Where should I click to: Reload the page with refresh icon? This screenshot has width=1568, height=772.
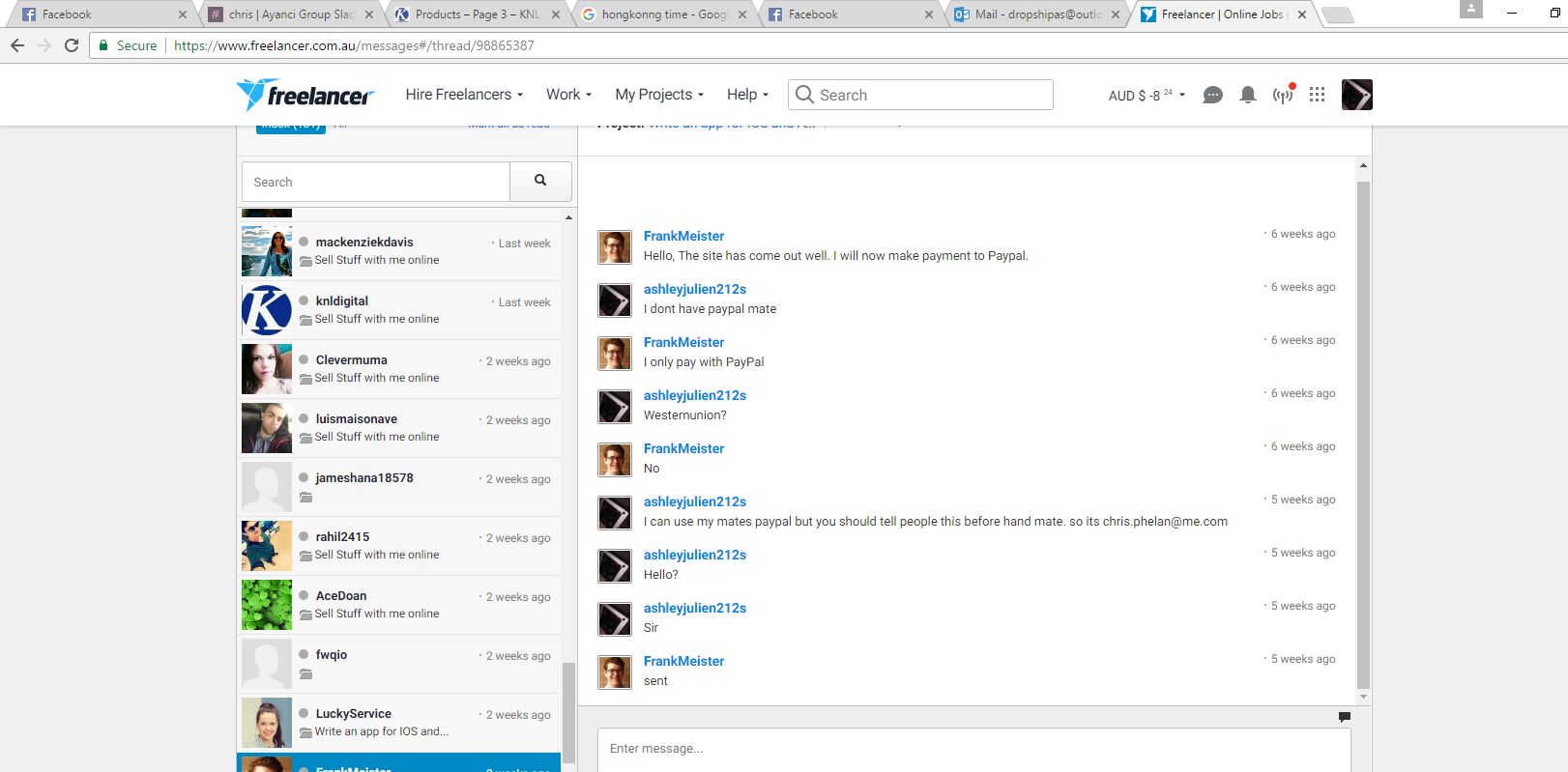point(72,45)
